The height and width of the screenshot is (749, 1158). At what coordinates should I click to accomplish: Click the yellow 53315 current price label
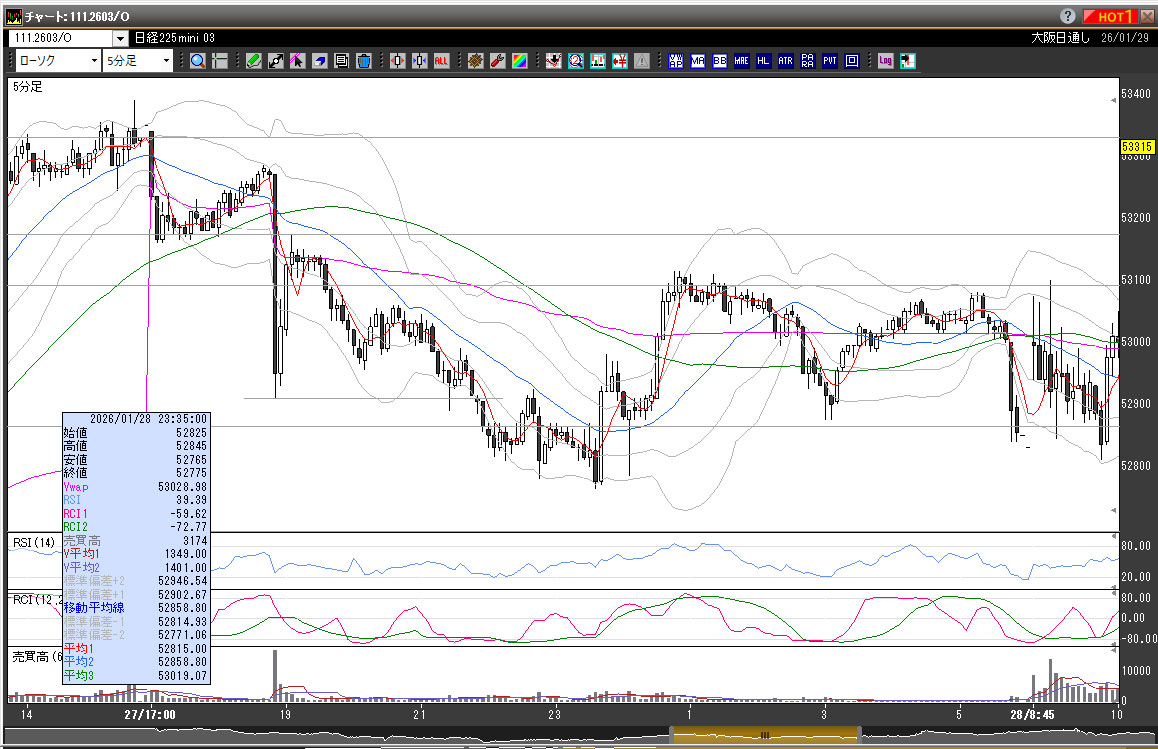[x=1136, y=147]
